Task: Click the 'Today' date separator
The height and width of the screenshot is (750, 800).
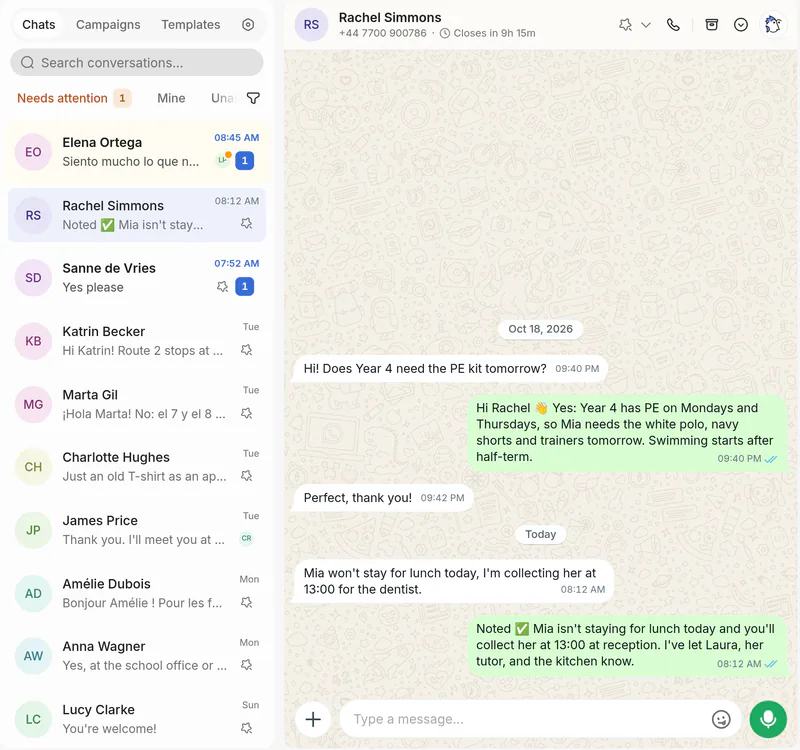Action: pyautogui.click(x=540, y=534)
